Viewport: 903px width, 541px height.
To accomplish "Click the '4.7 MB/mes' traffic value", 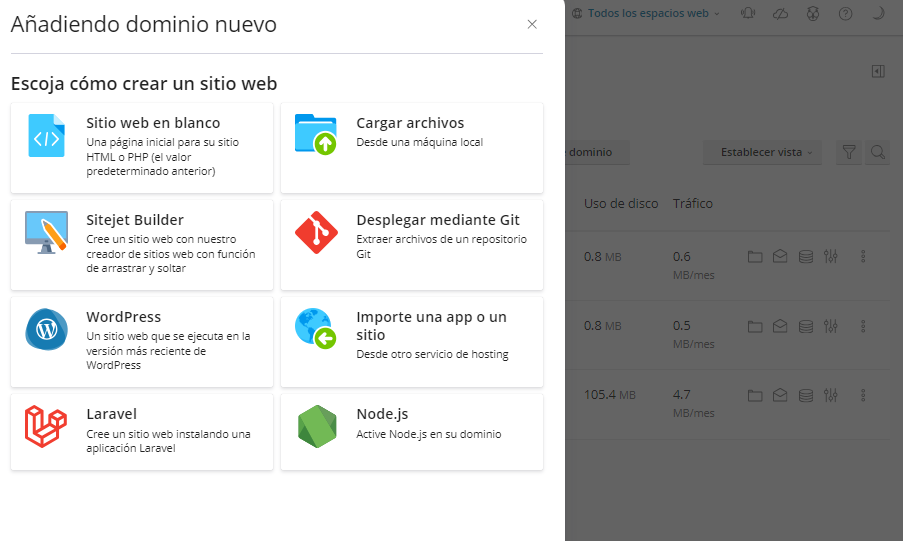I will 693,403.
